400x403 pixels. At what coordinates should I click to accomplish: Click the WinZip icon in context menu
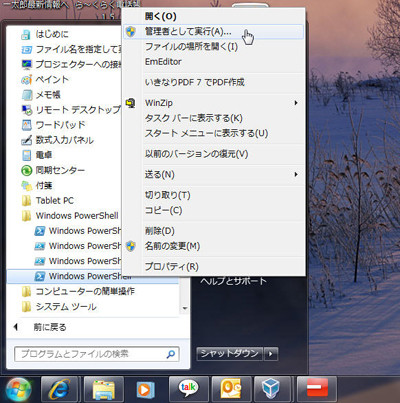pyautogui.click(x=131, y=103)
